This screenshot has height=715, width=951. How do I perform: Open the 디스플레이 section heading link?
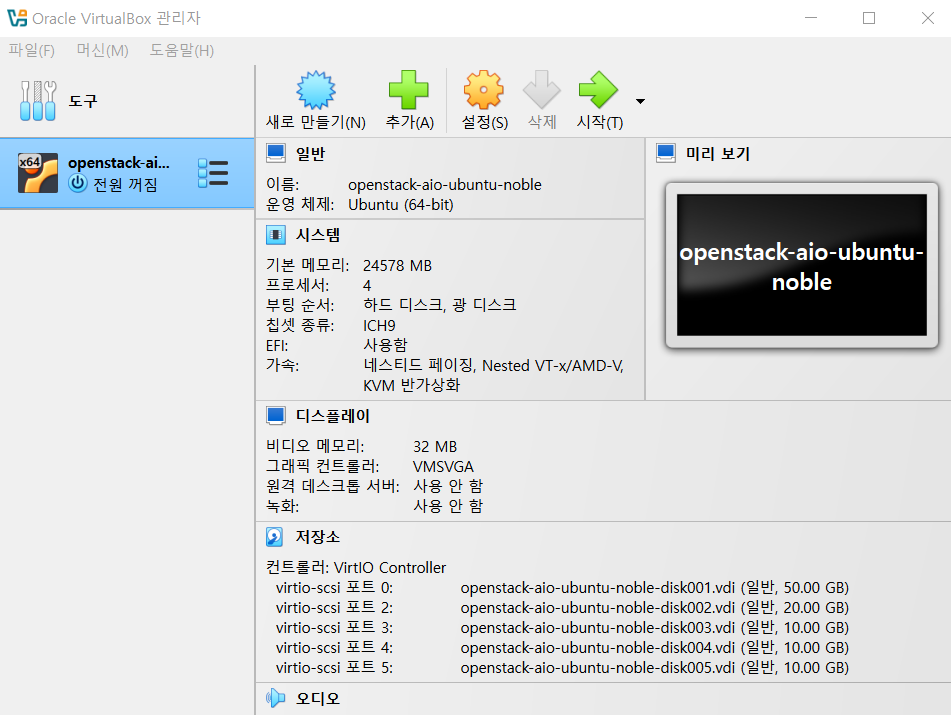332,416
